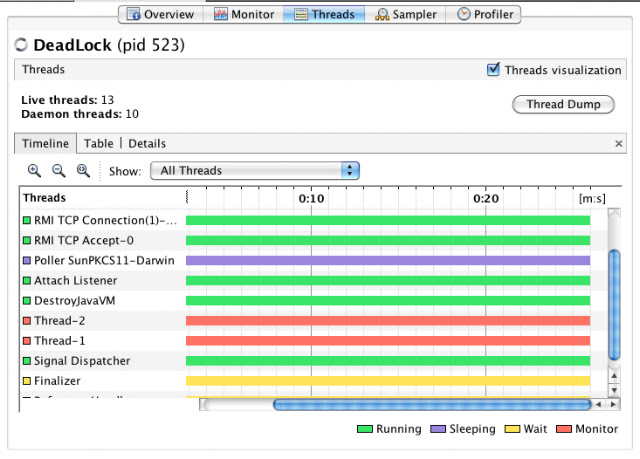The width and height of the screenshot is (640, 459).
Task: Click the purple state icon beside Poller SunPKCS11-Darwin
Action: tap(27, 260)
